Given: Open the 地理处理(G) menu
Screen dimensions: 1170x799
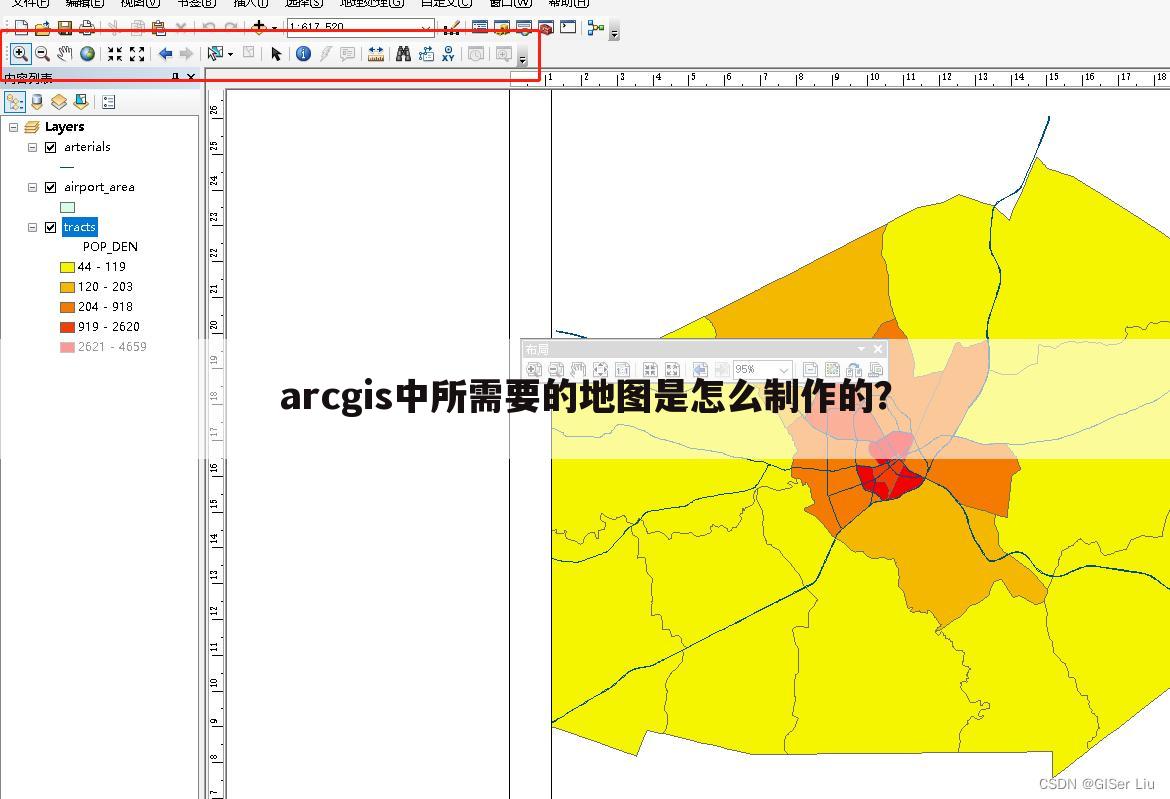Looking at the screenshot, I should pos(372,3).
